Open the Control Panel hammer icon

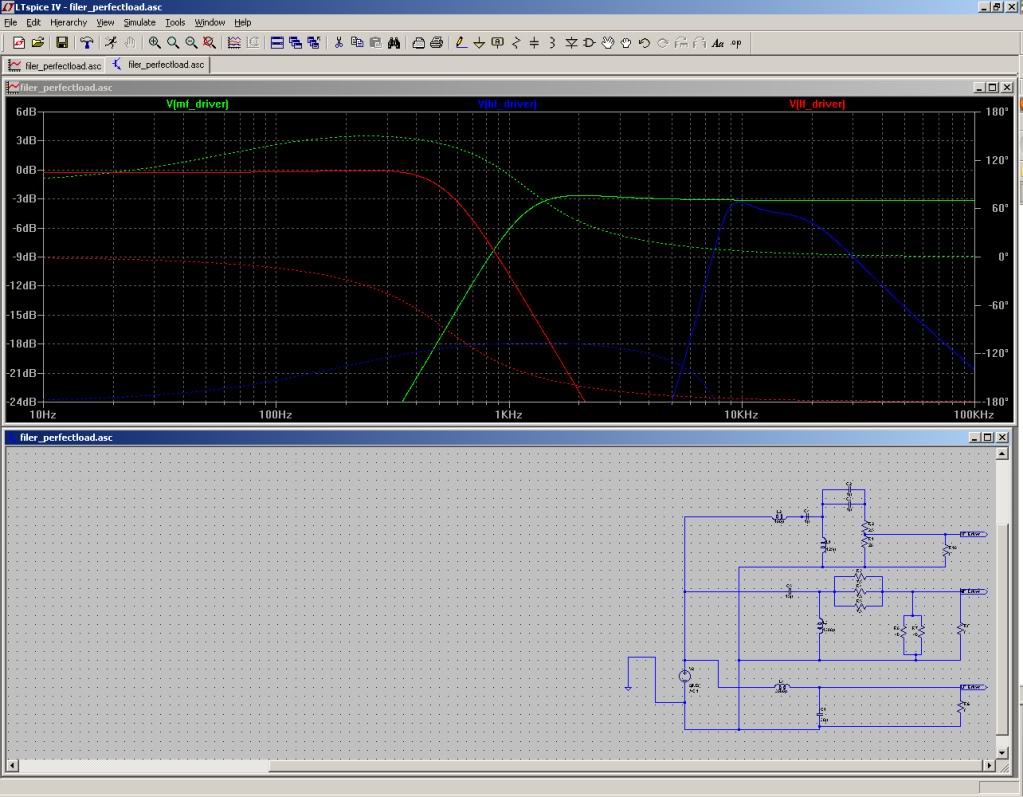click(x=86, y=43)
